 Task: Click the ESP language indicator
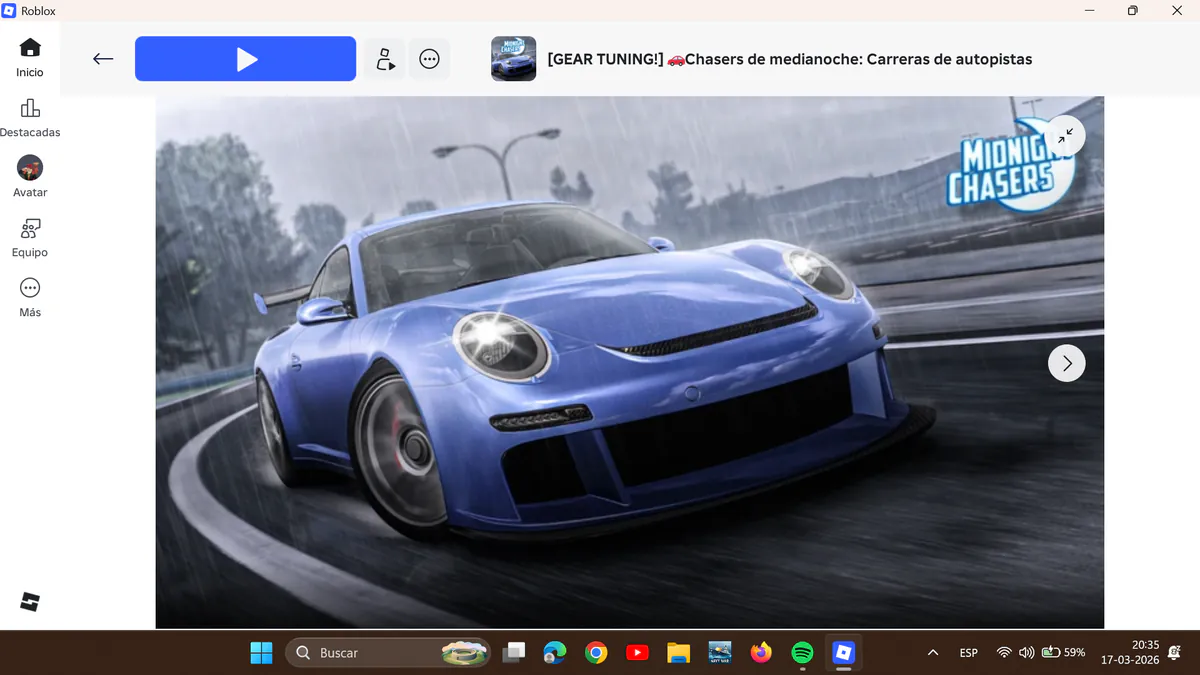[968, 653]
